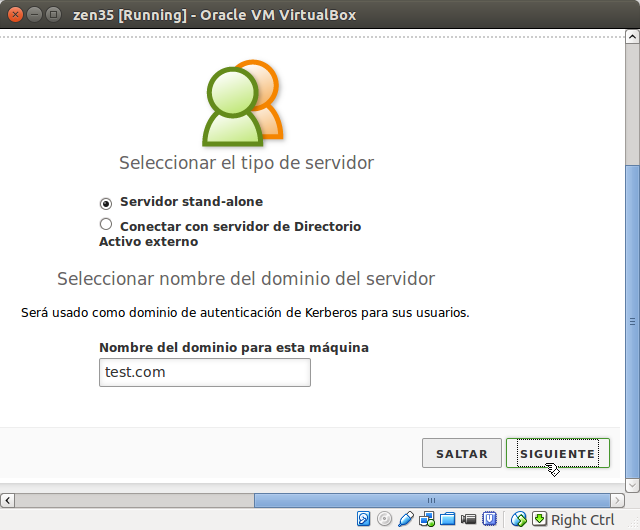Click the network adapters status icon

click(x=427, y=519)
